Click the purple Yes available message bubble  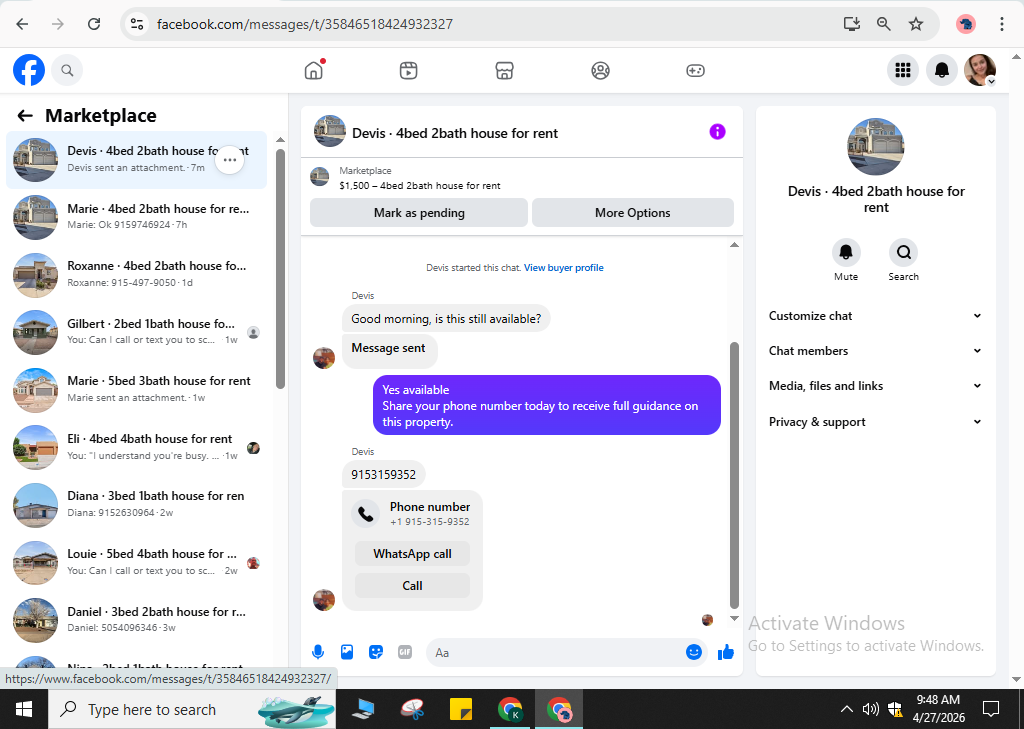click(547, 405)
